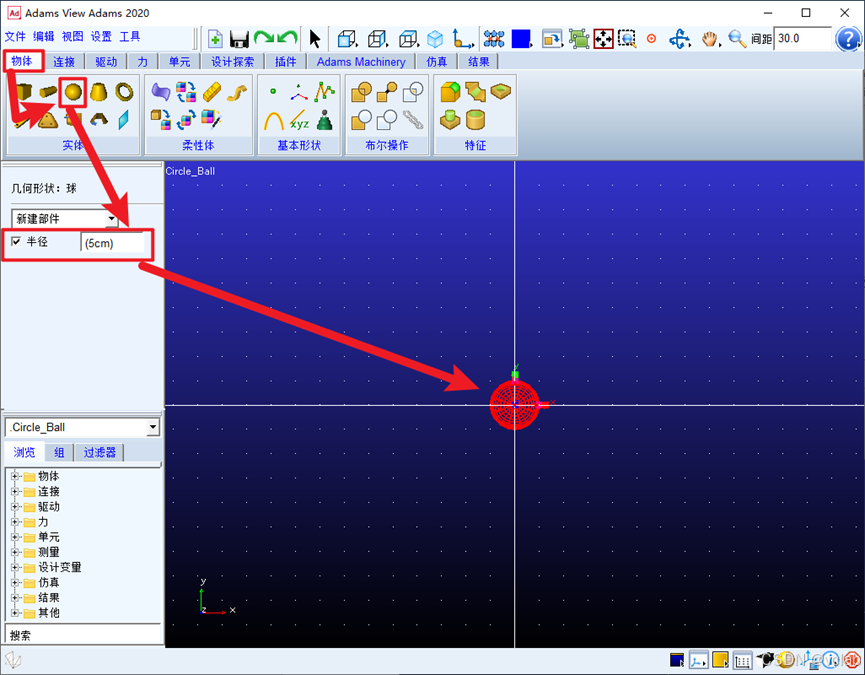Click the gold ruler discrete flexible link icon

click(x=212, y=92)
